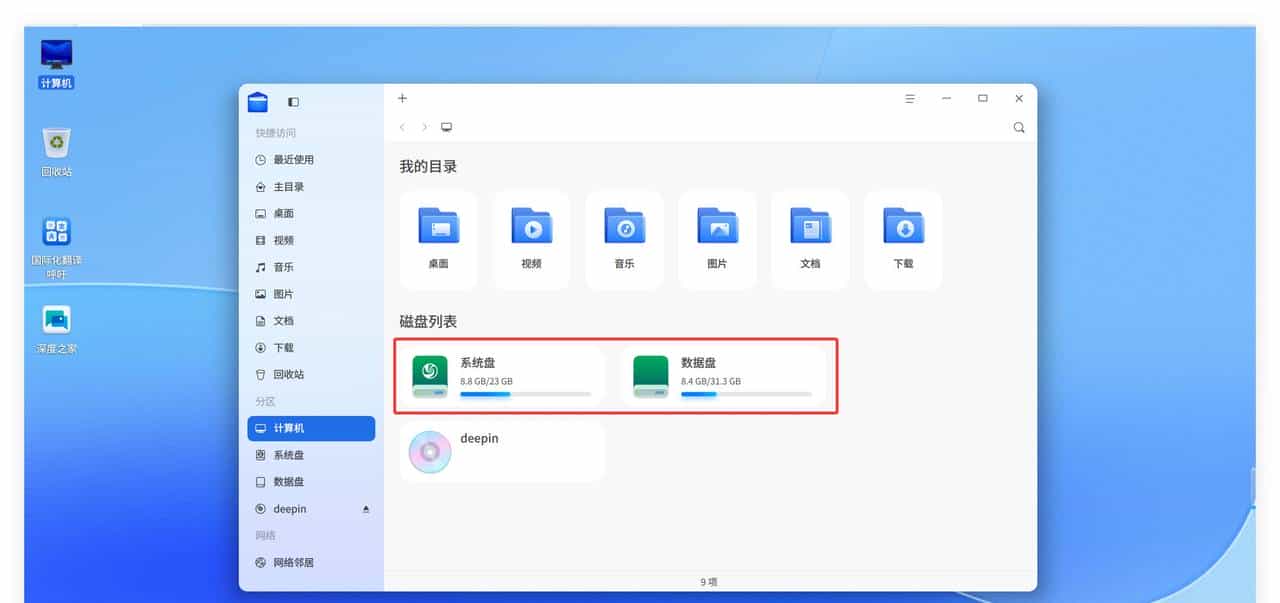Image resolution: width=1280 pixels, height=603 pixels.
Task: Click the search magnifier icon
Action: coord(1019,127)
